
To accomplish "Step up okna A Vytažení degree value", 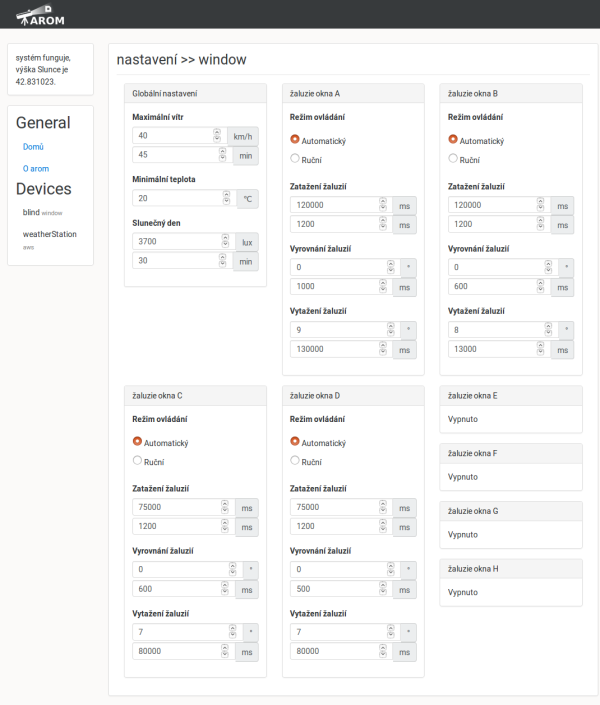I will point(391,326).
